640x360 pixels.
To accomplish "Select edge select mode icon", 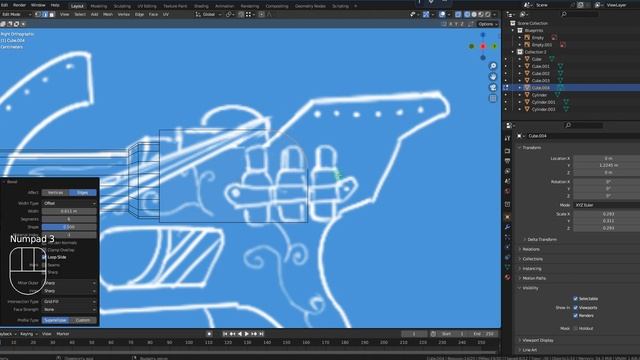I will 44,14.
